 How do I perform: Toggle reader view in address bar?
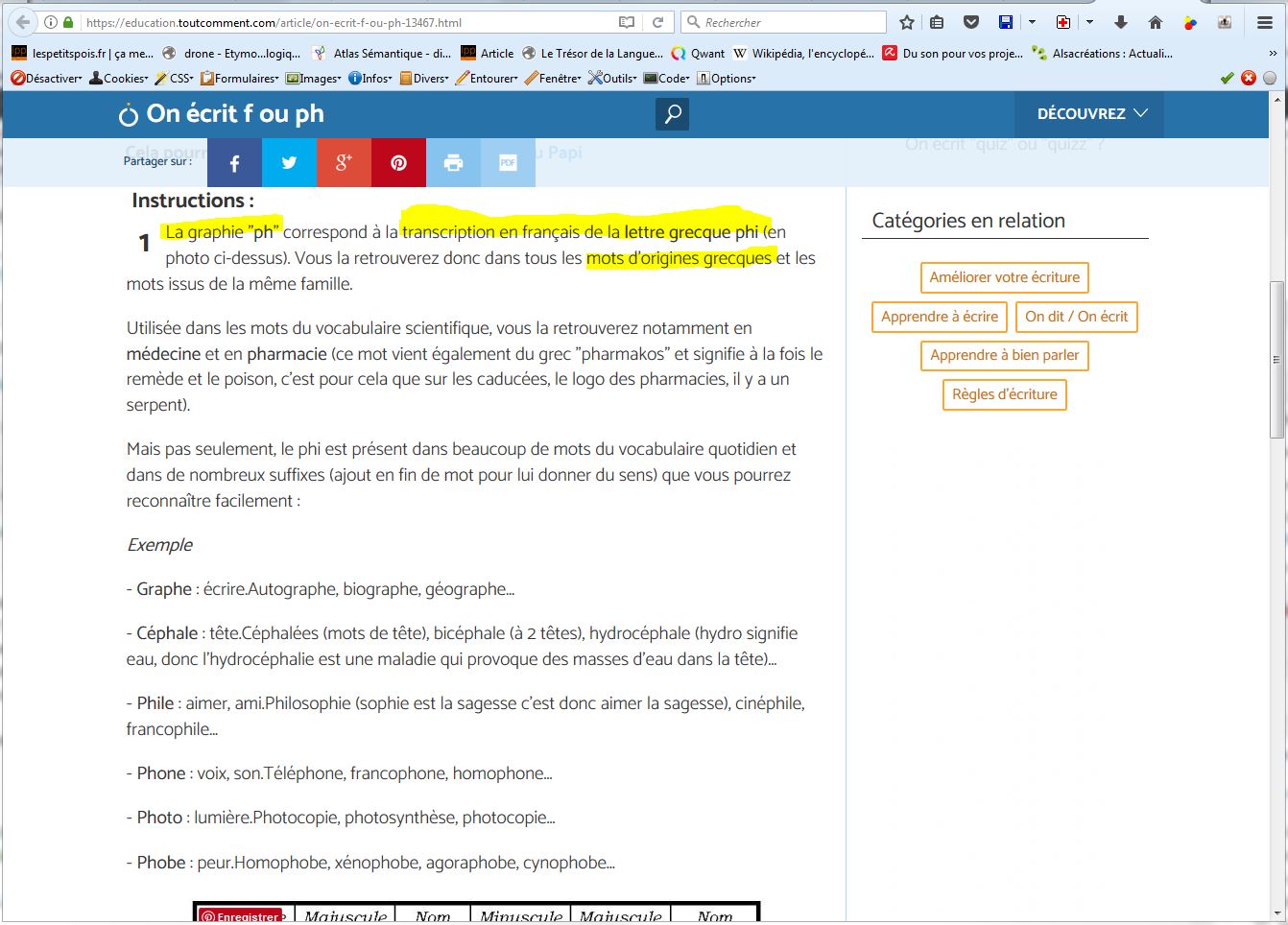click(x=627, y=22)
